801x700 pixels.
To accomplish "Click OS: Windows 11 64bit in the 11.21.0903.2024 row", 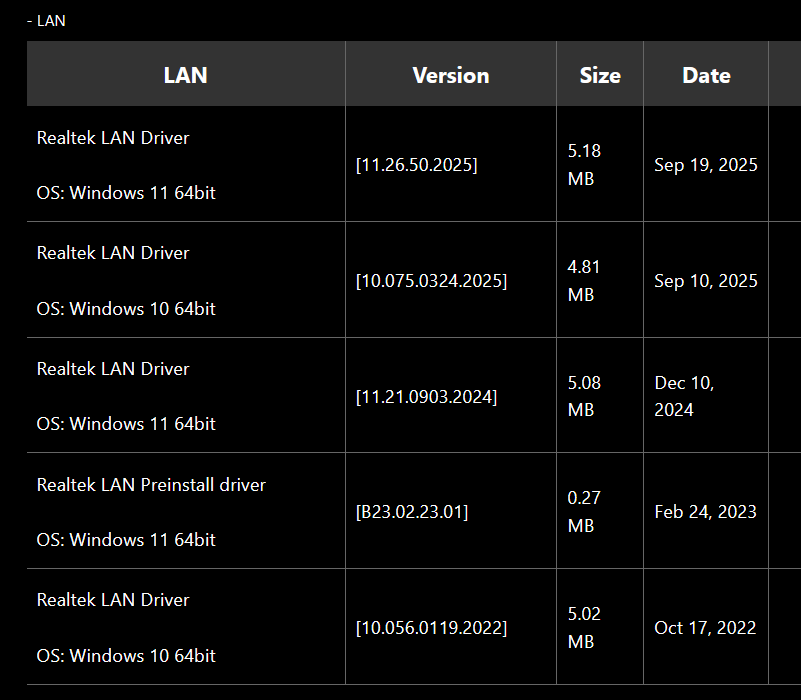I will pyautogui.click(x=126, y=424).
